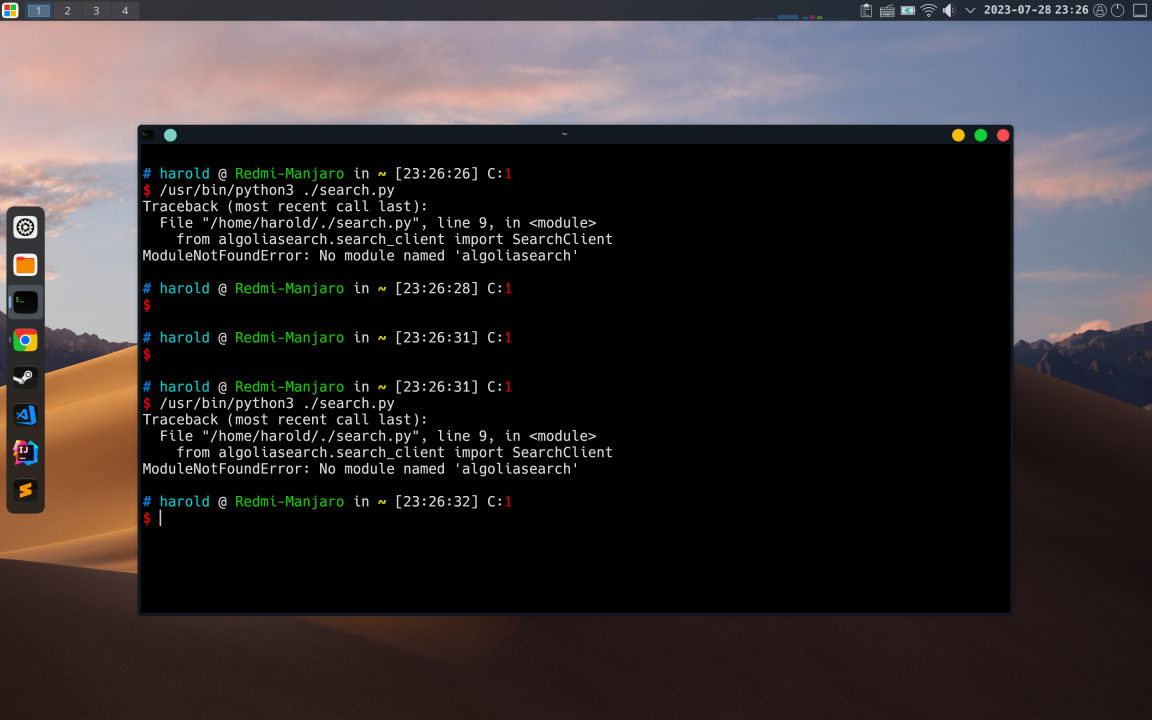The width and height of the screenshot is (1152, 720).
Task: Click the lock screen icon in panel
Action: tap(1100, 10)
